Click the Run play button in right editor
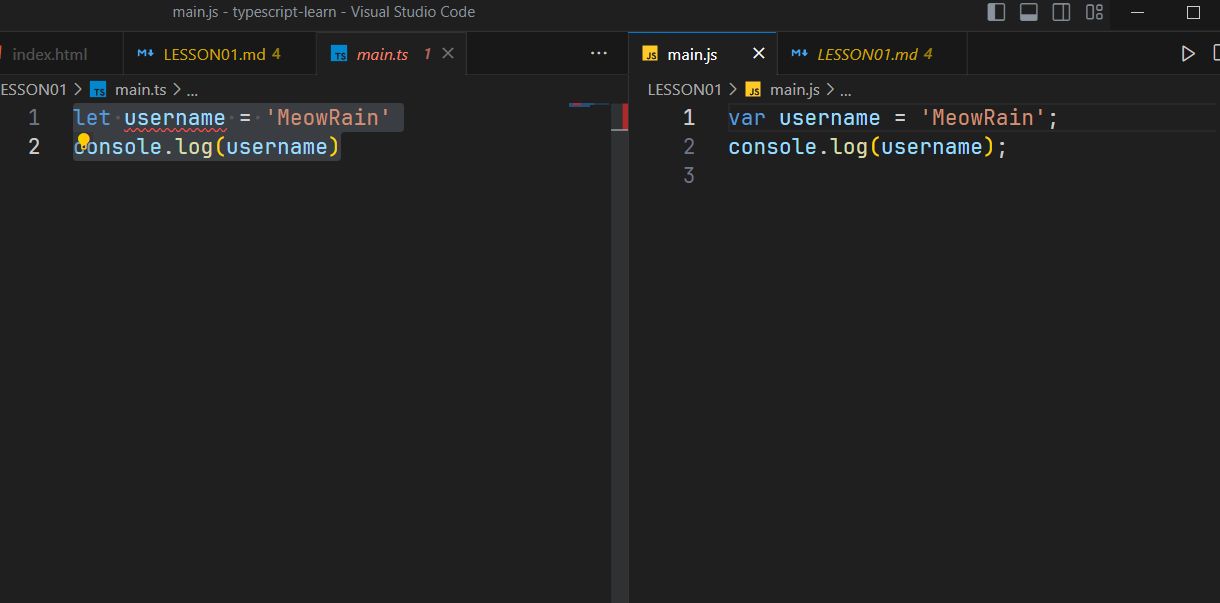This screenshot has height=603, width=1220. pos(1188,54)
